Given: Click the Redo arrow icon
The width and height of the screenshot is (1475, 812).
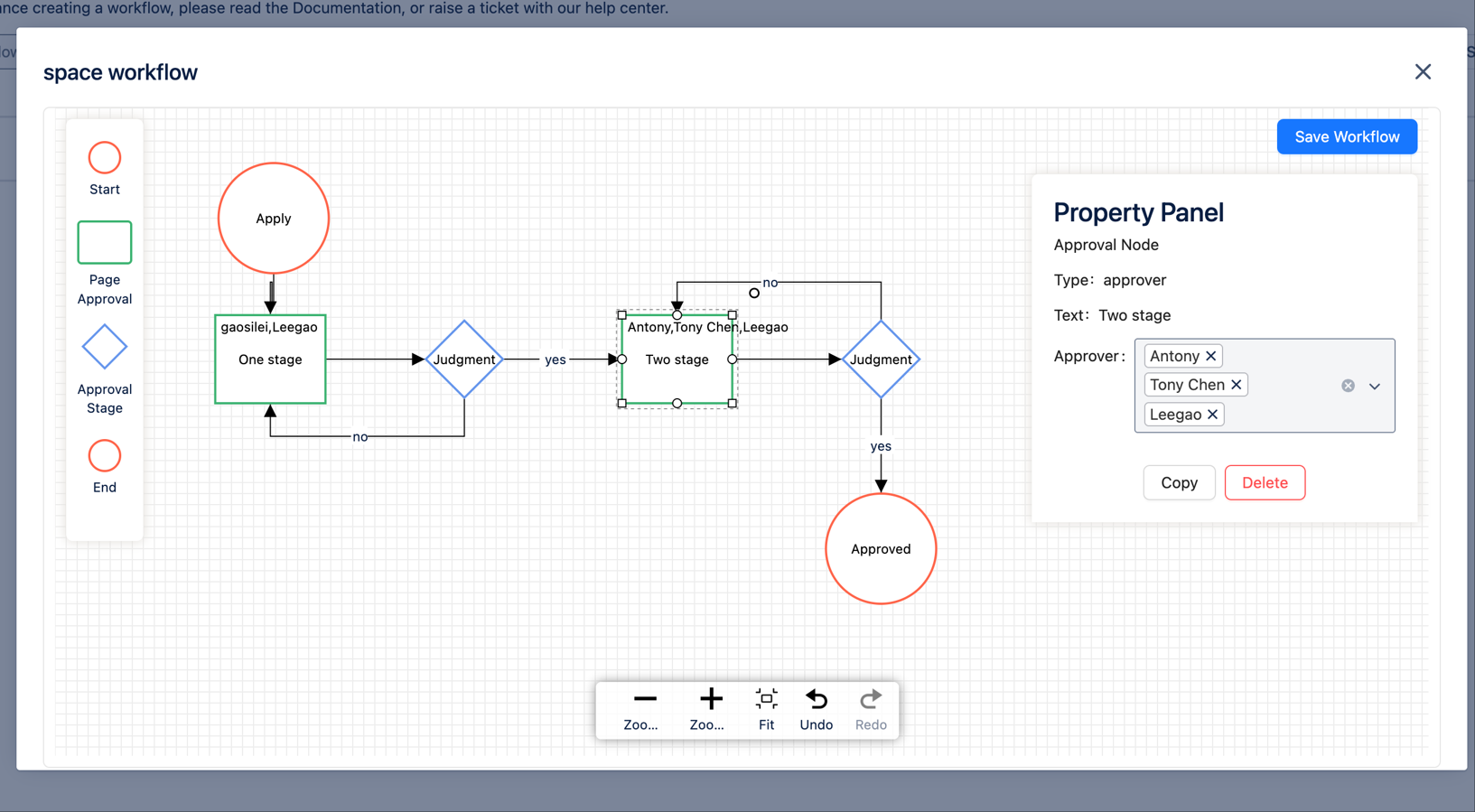Looking at the screenshot, I should tap(871, 699).
